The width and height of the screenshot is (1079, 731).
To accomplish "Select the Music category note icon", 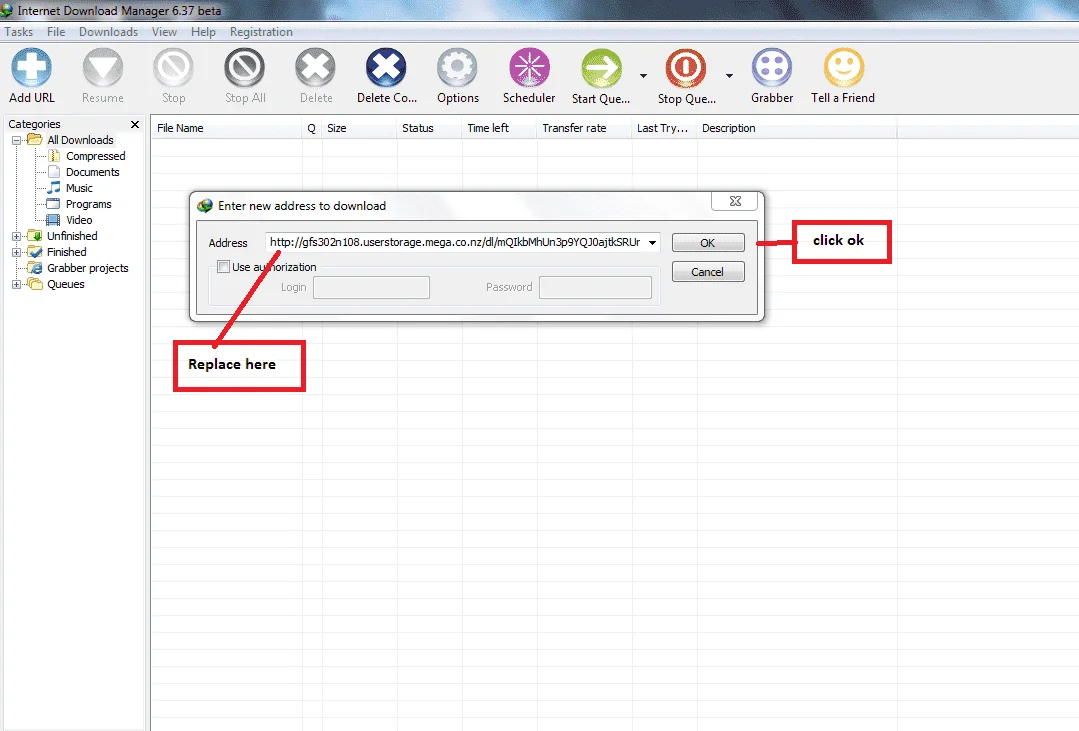I will (54, 188).
